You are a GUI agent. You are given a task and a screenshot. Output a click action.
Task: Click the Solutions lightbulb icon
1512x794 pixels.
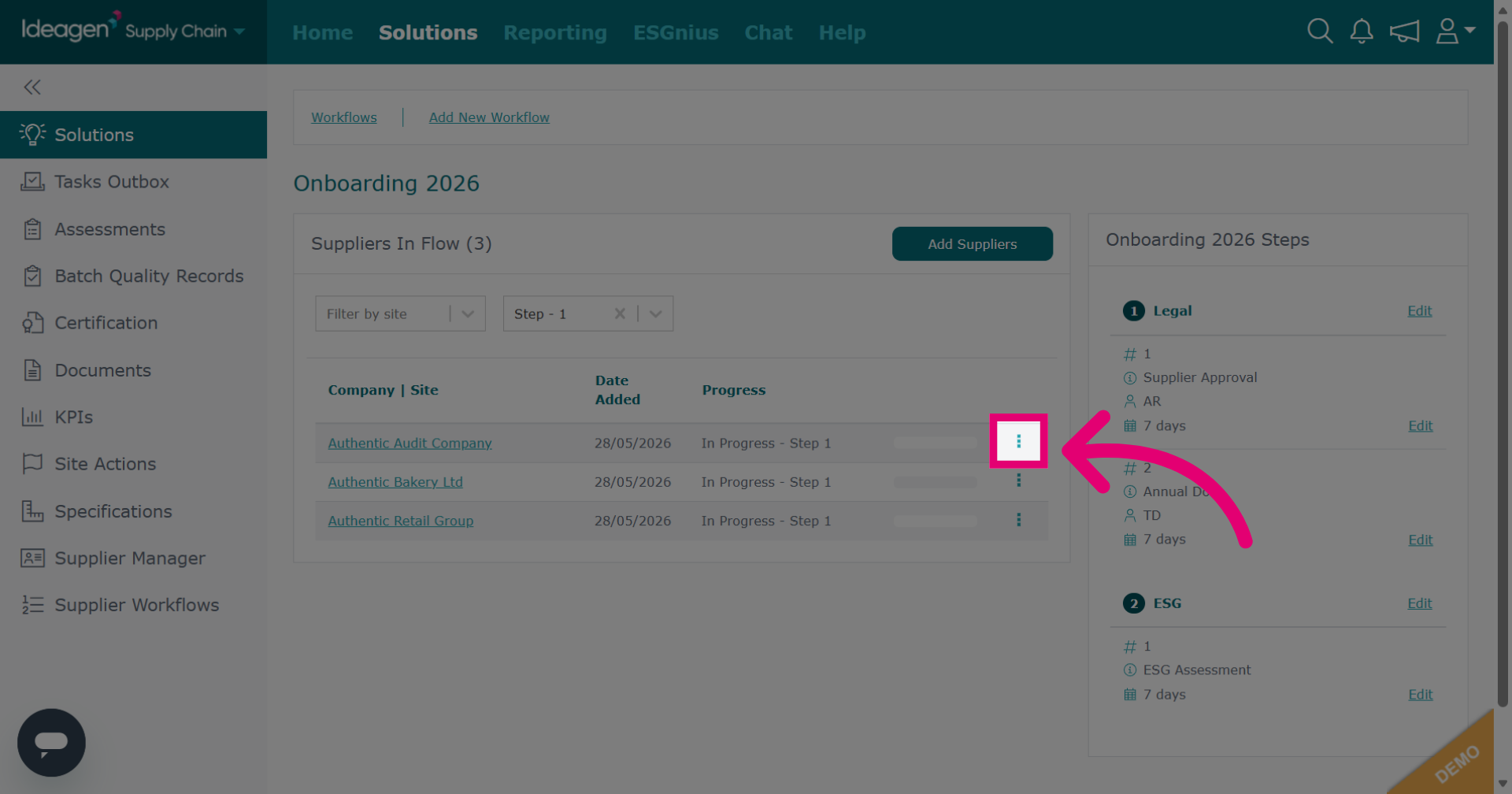click(x=32, y=135)
